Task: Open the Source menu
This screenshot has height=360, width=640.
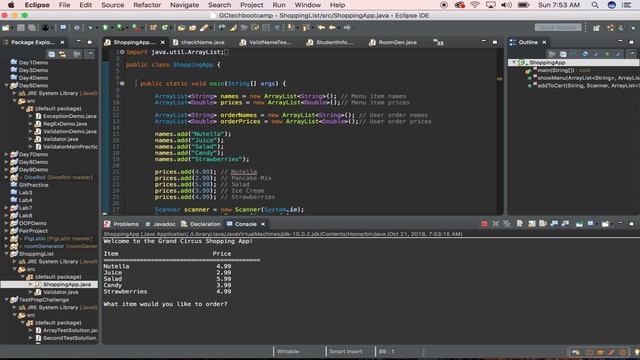Action: (x=112, y=5)
